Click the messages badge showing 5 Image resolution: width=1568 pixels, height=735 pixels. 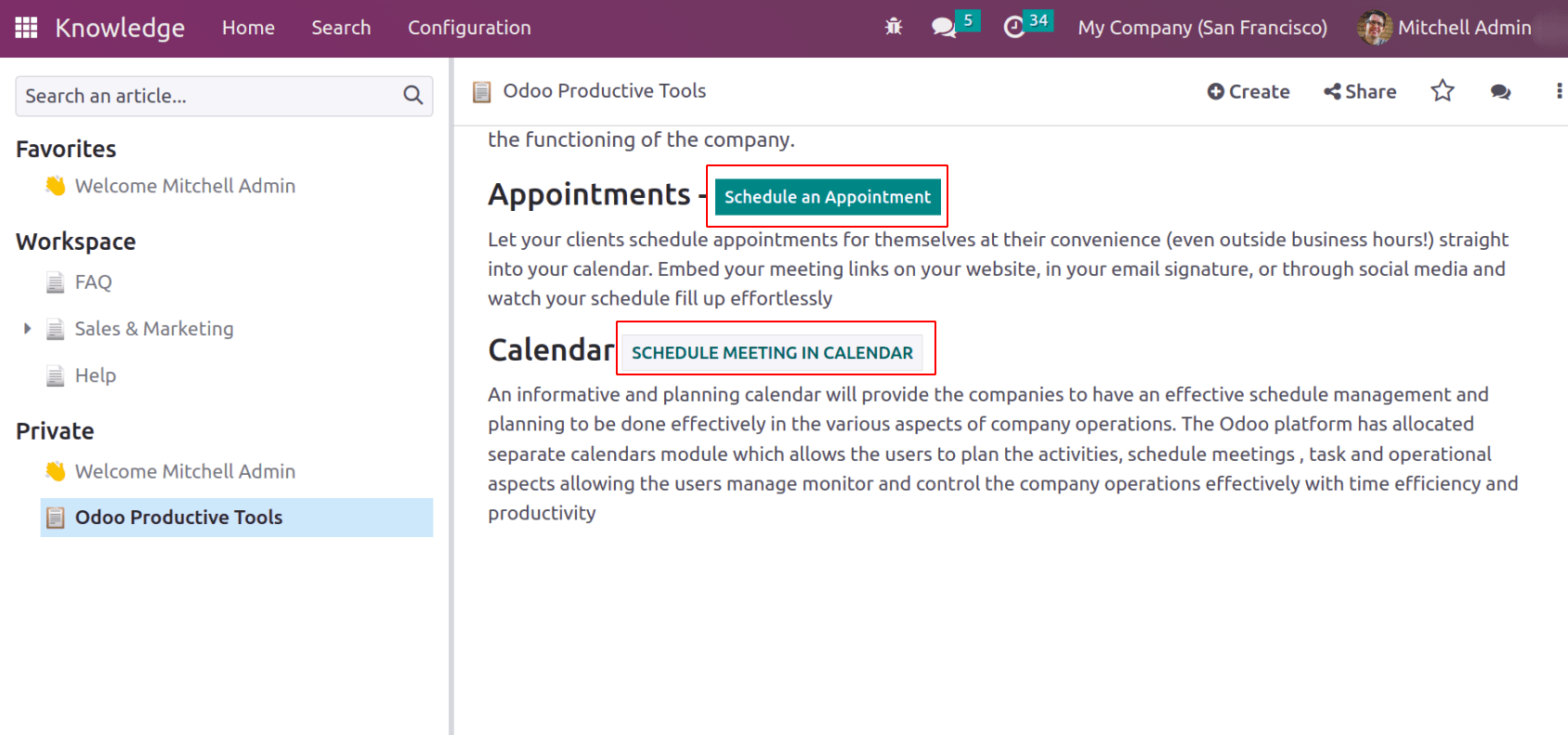click(968, 20)
